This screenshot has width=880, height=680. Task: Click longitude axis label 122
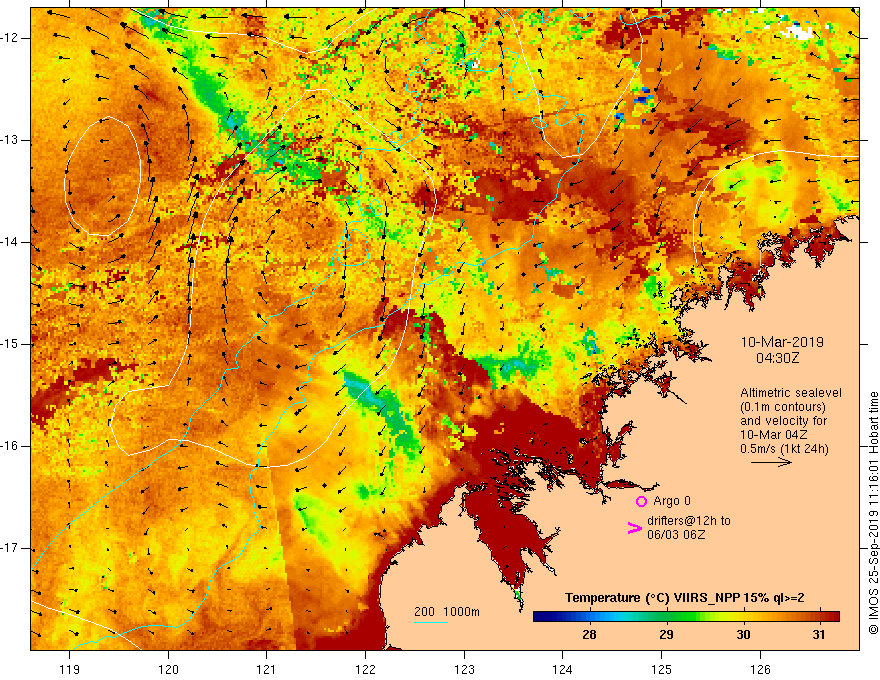pyautogui.click(x=365, y=669)
